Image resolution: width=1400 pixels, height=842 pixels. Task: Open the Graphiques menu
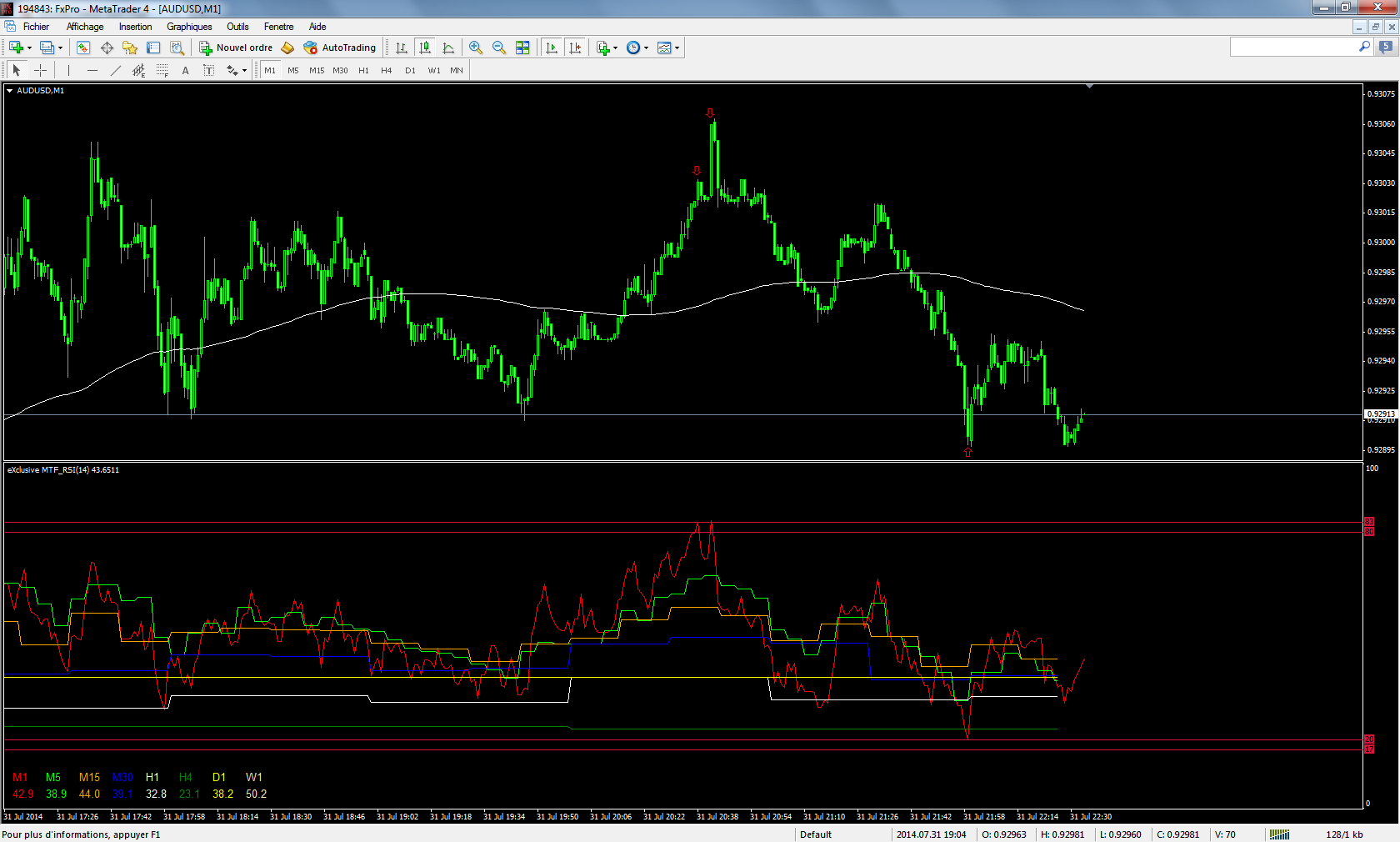coord(189,27)
